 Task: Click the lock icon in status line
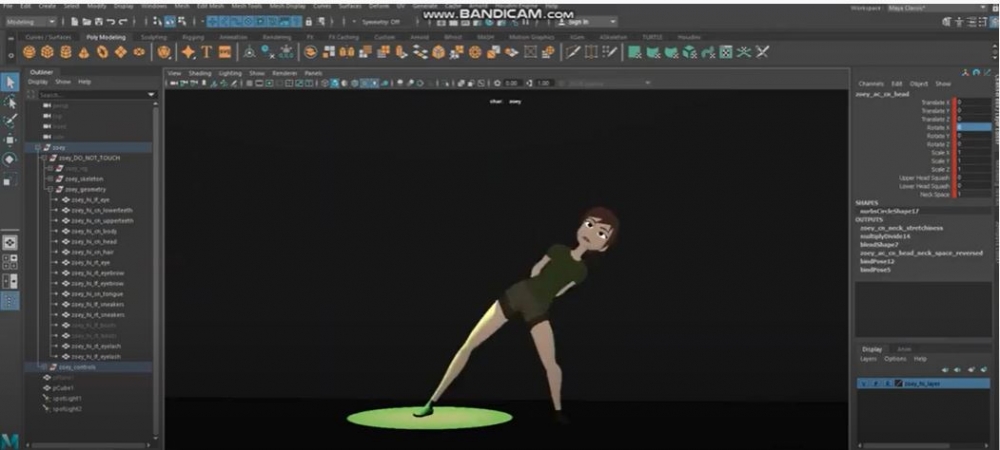click(309, 22)
